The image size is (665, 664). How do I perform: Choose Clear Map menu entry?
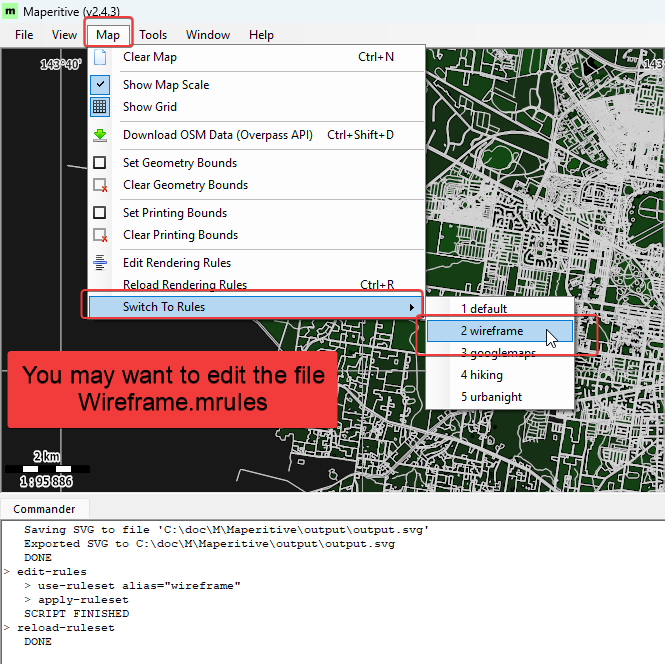coord(256,57)
